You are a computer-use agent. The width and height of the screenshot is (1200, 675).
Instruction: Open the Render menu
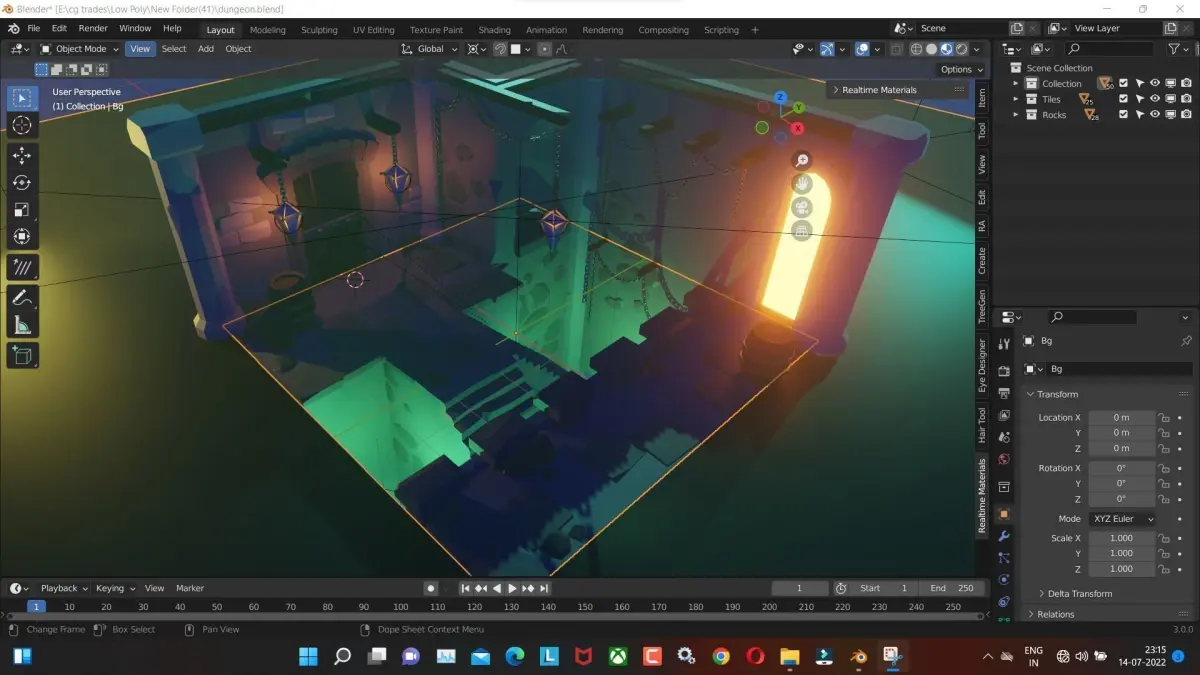pyautogui.click(x=93, y=28)
